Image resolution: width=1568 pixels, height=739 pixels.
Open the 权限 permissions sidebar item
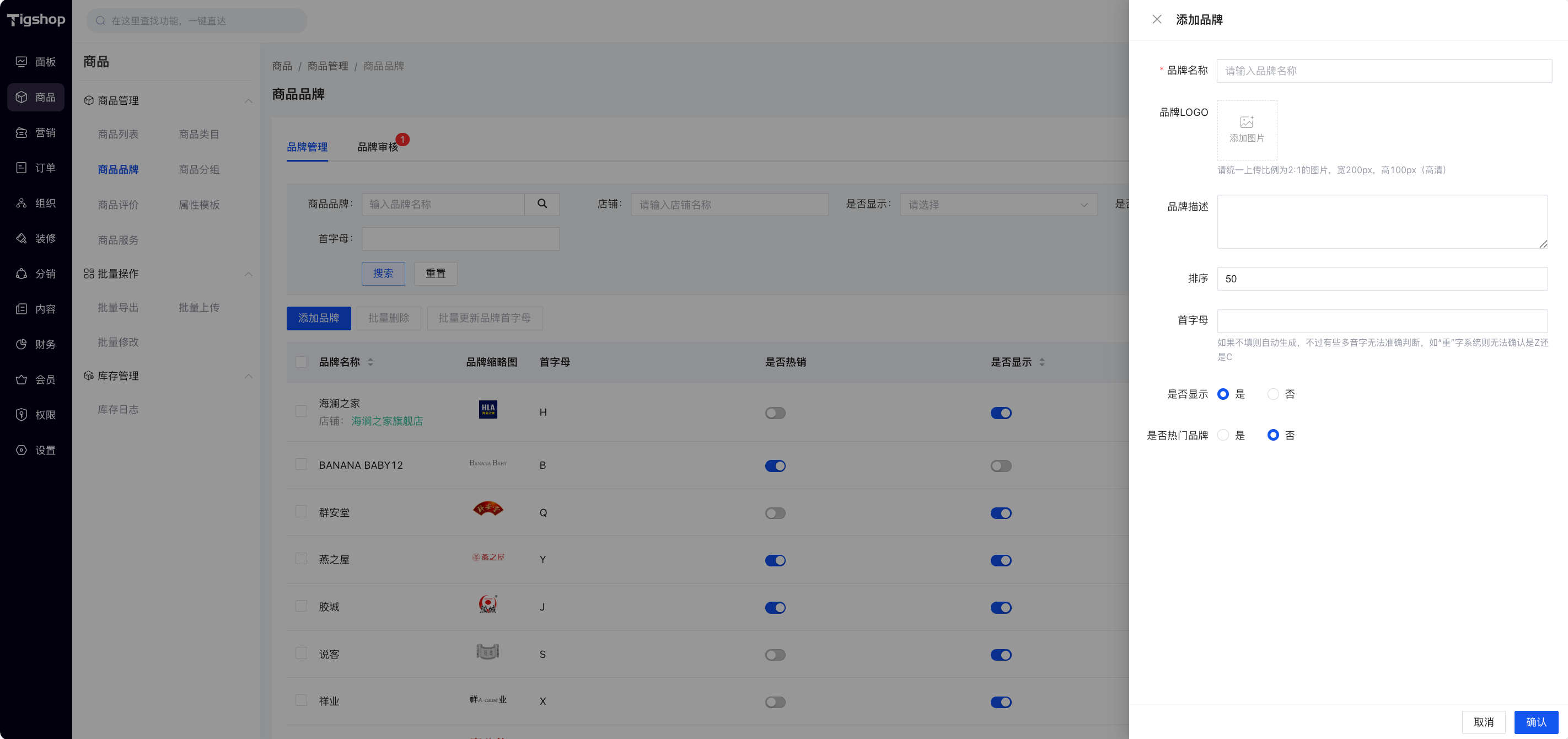tap(35, 415)
